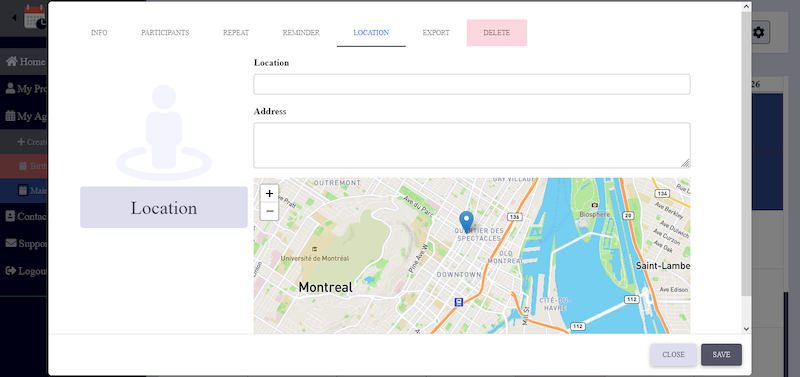
Task: Click the calendar logo icon
Action: [x=36, y=17]
